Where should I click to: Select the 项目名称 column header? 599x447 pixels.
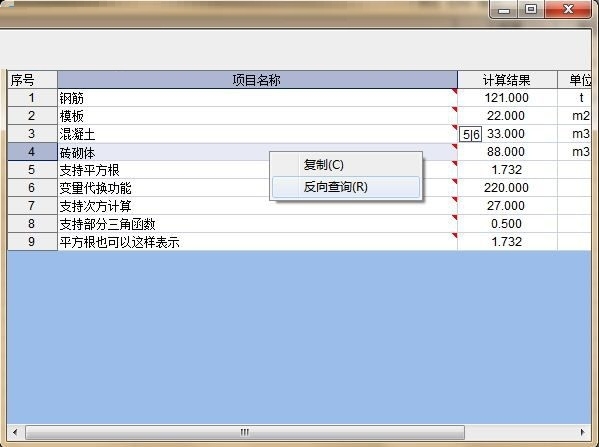tap(257, 80)
